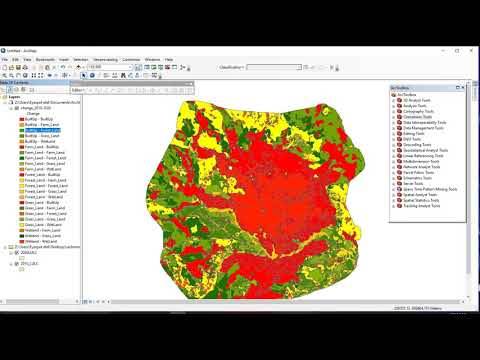Select the Network Analyst Tools toolbox row

click(421, 167)
